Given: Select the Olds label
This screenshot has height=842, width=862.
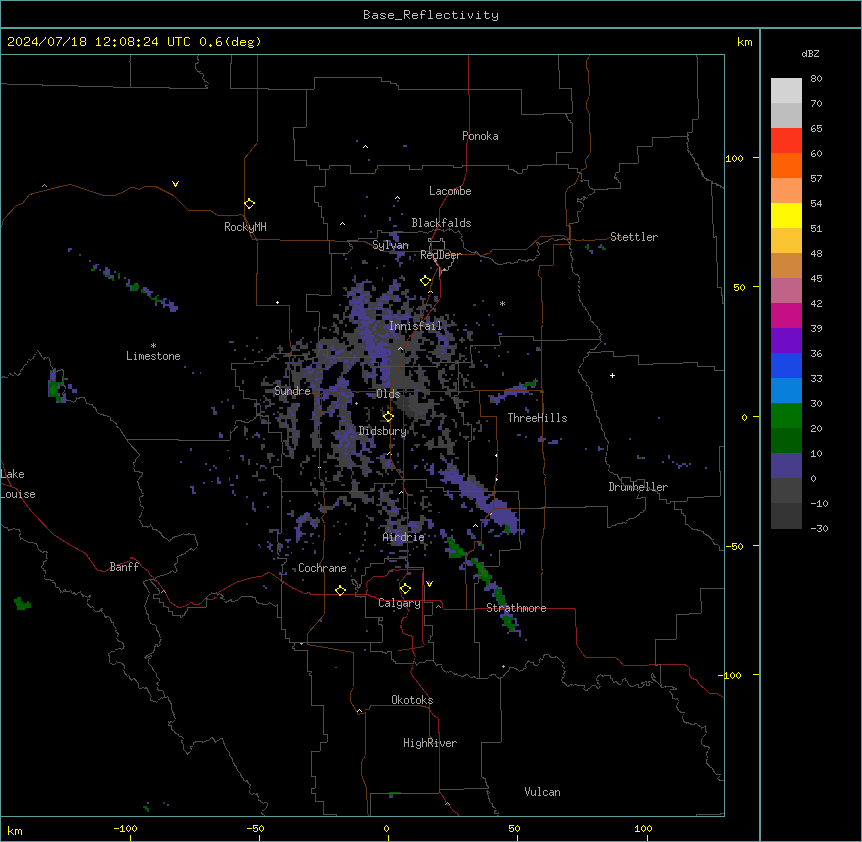Looking at the screenshot, I should coord(388,394).
